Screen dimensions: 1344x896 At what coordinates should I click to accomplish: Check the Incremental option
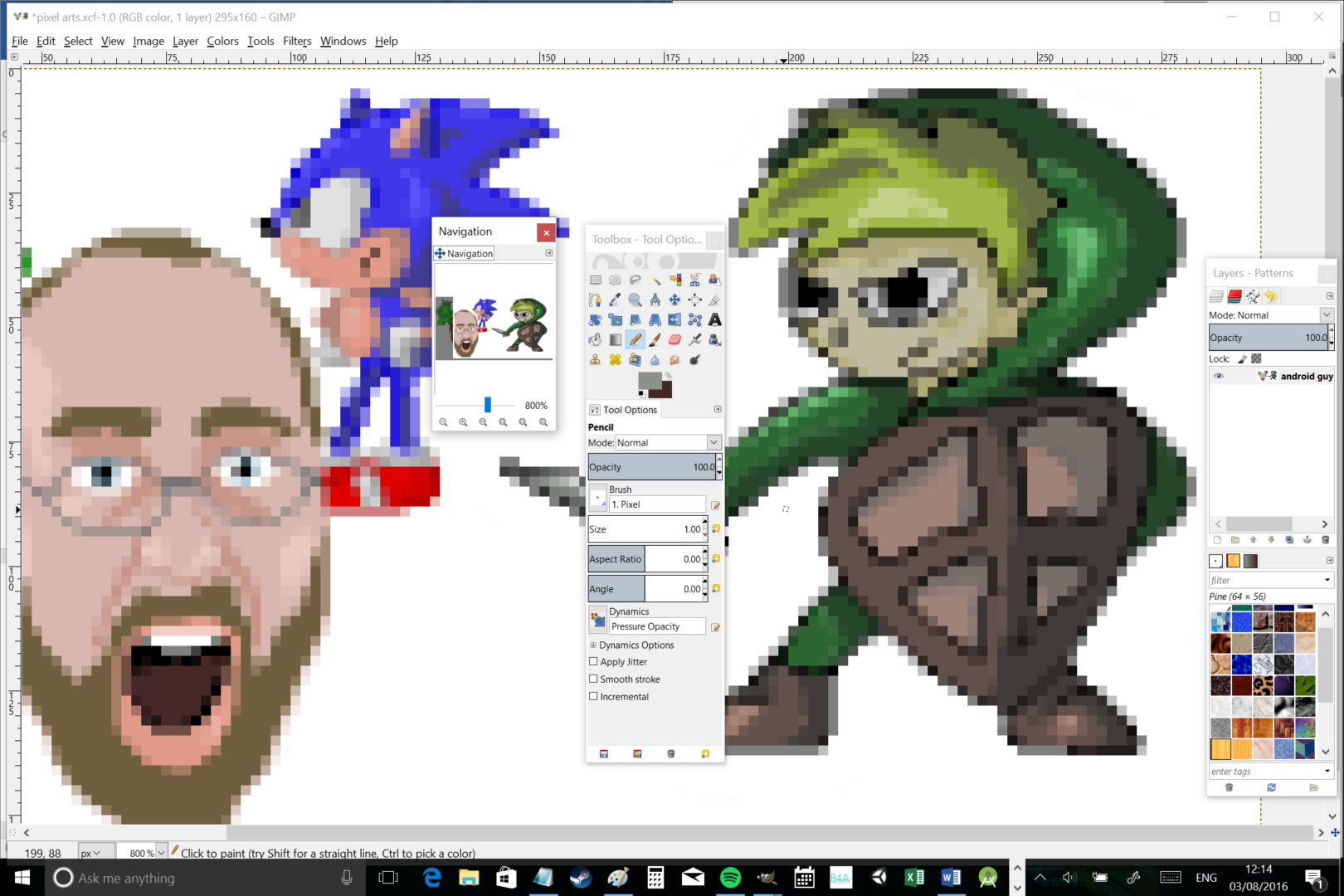coord(594,696)
